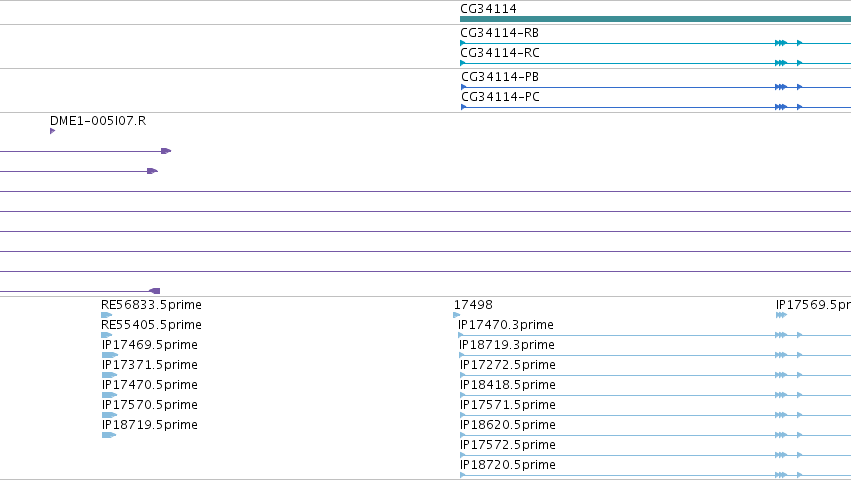Screen dimensions: 851x480
Task: Select the IP17470.3prime alignment label
Action: [506, 325]
